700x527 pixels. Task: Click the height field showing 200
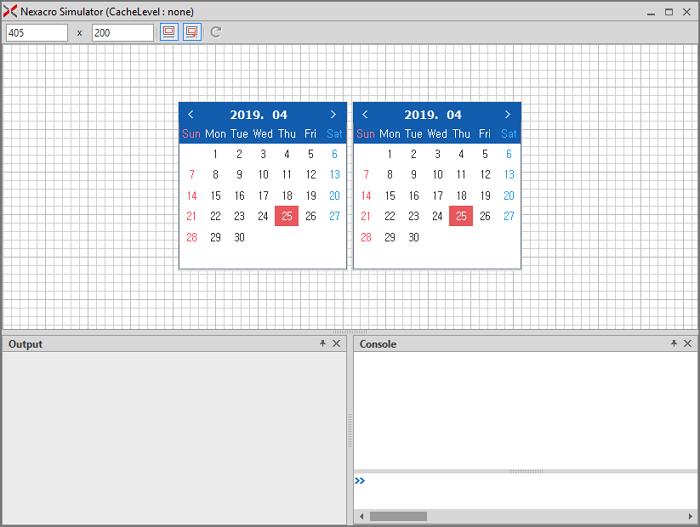122,33
